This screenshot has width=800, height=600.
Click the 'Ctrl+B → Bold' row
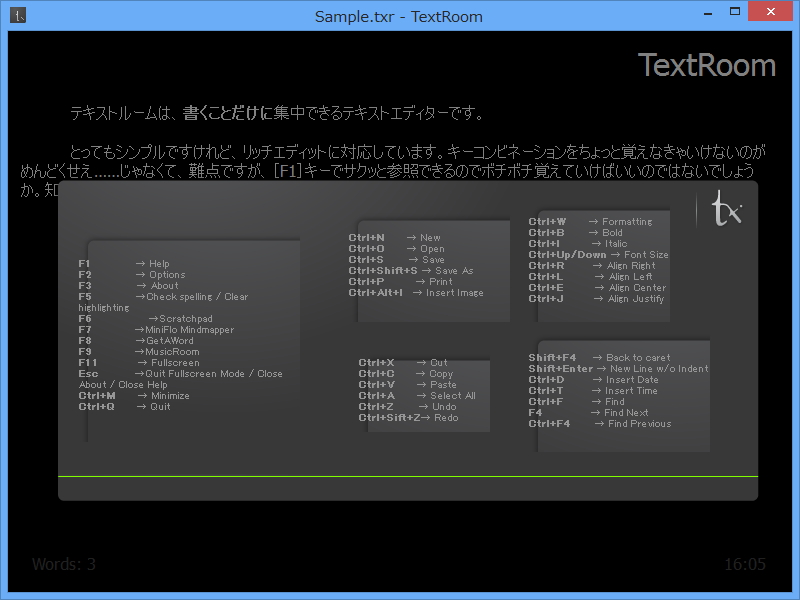pos(576,233)
